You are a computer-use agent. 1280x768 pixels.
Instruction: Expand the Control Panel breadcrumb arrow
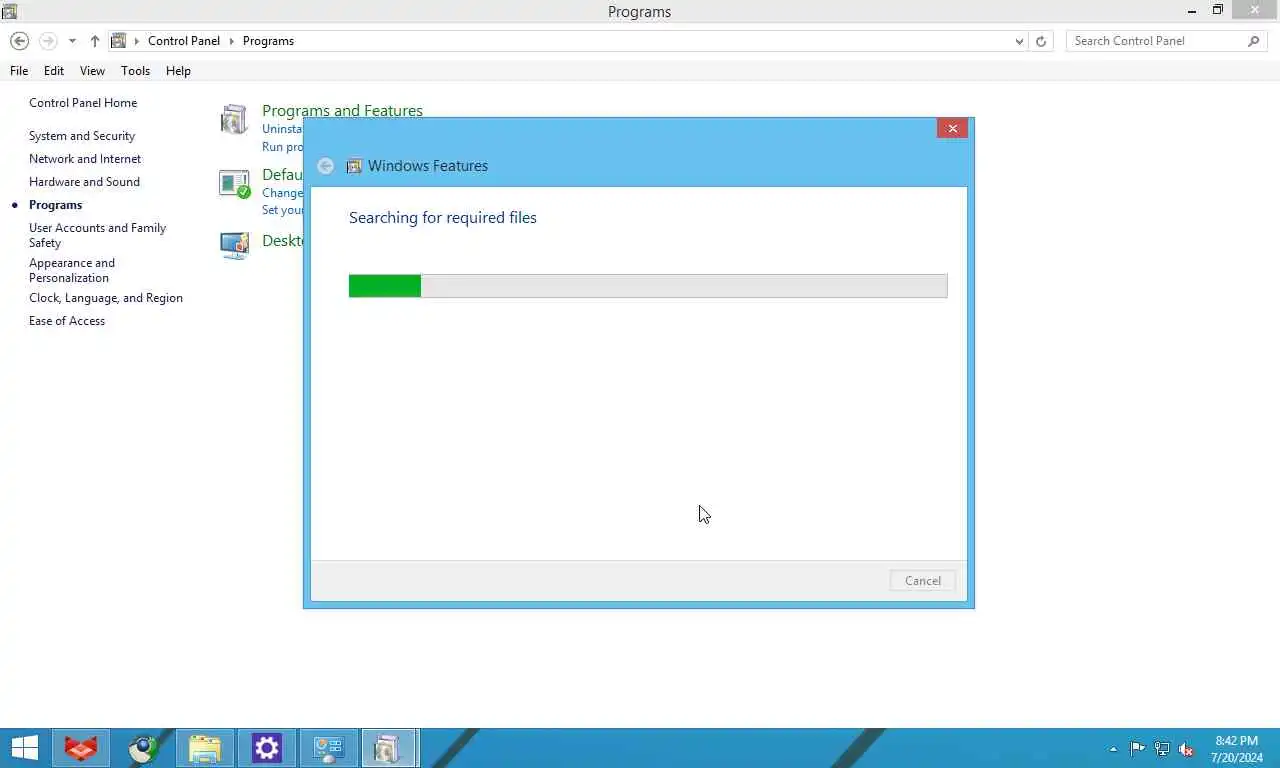232,41
